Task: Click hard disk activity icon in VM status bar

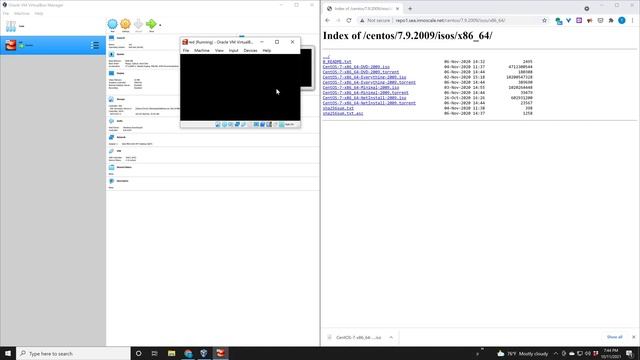Action: coord(218,124)
